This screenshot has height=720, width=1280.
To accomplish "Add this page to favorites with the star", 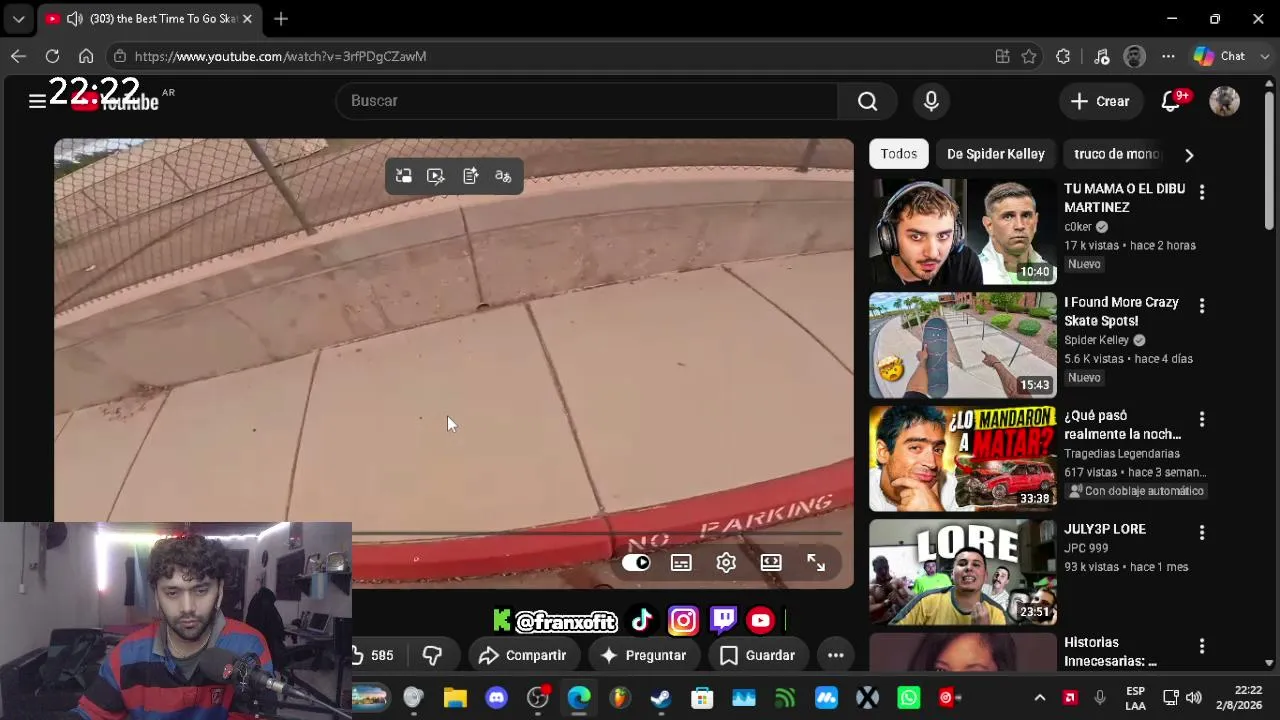I will (1029, 56).
